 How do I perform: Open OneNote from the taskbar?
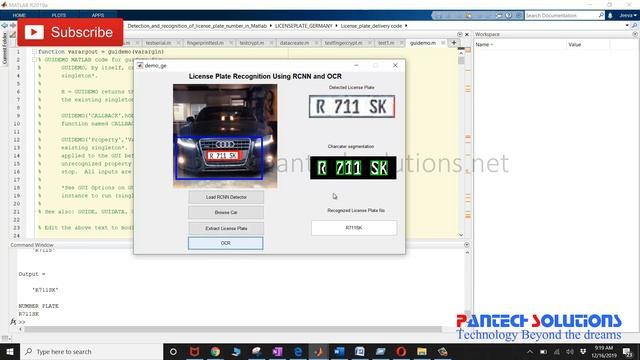278,351
